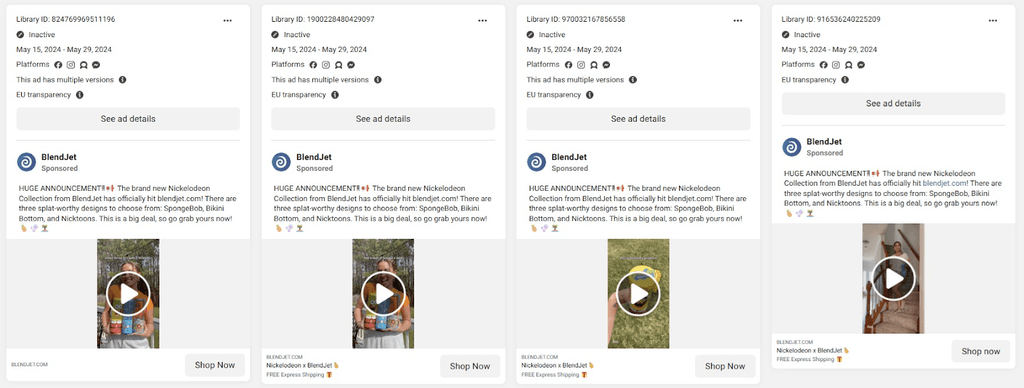
Task: Click Audience Network icon in ad 916536240225209
Action: click(x=848, y=65)
